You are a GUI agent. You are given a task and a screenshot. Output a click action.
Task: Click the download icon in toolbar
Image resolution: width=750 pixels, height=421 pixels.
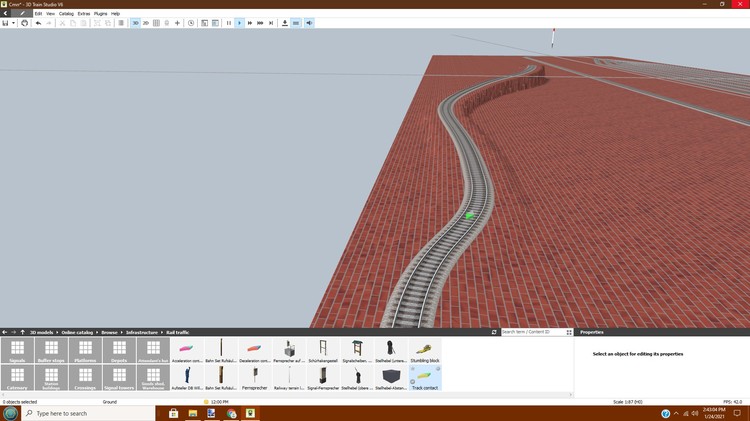[x=285, y=23]
